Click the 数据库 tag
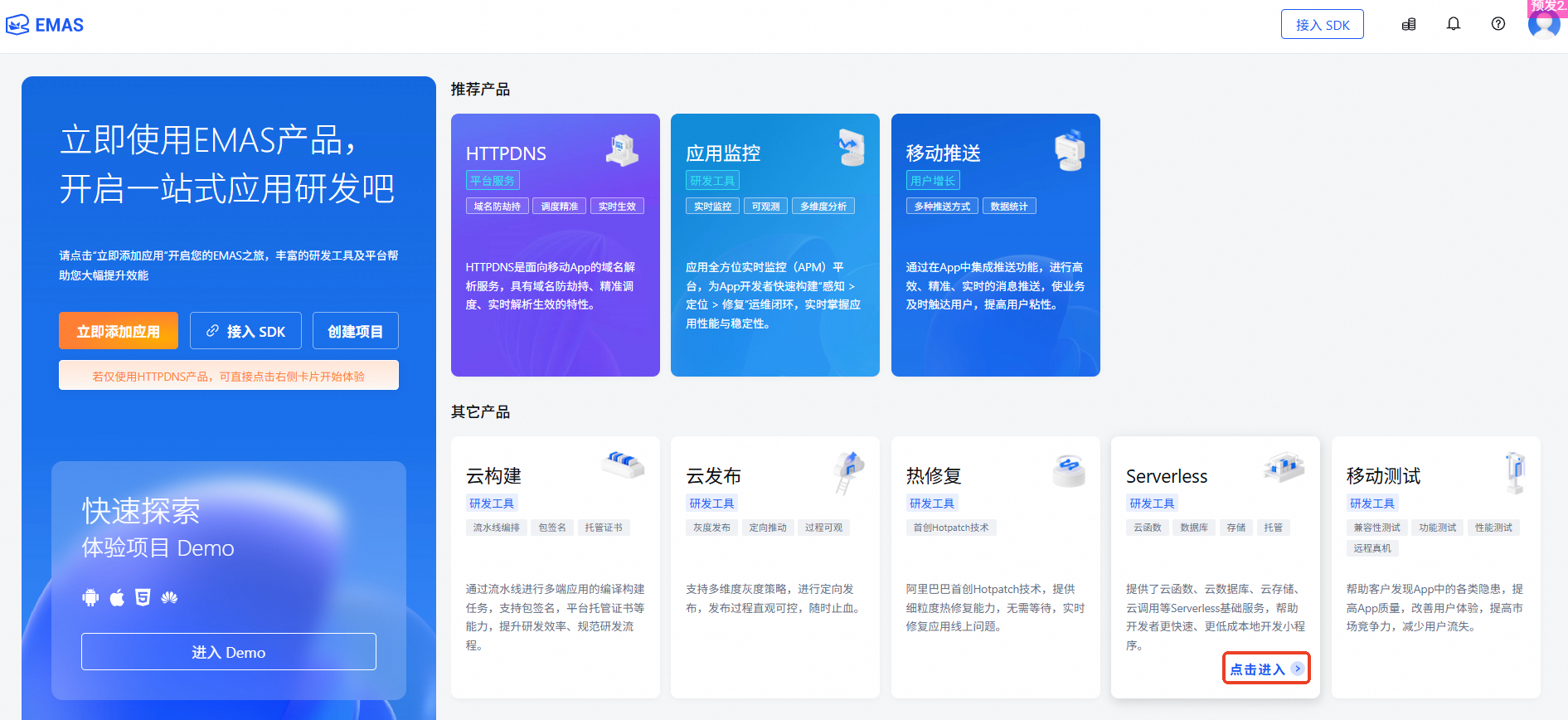 point(1194,528)
